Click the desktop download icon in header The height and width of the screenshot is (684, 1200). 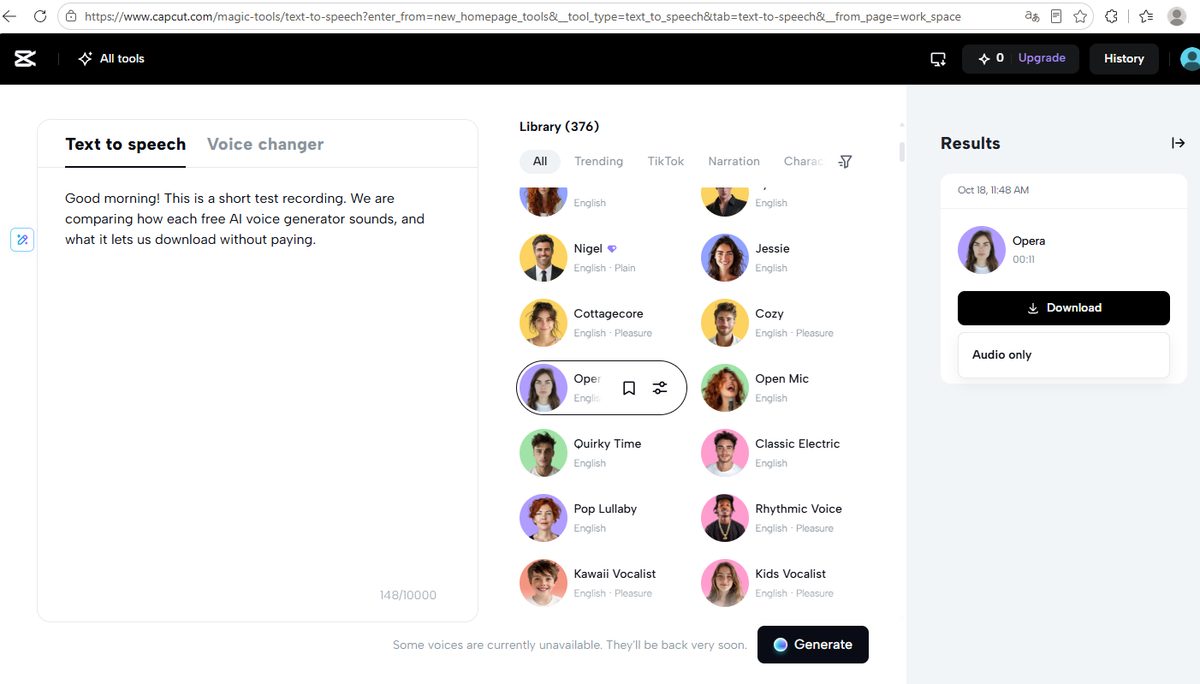point(938,59)
